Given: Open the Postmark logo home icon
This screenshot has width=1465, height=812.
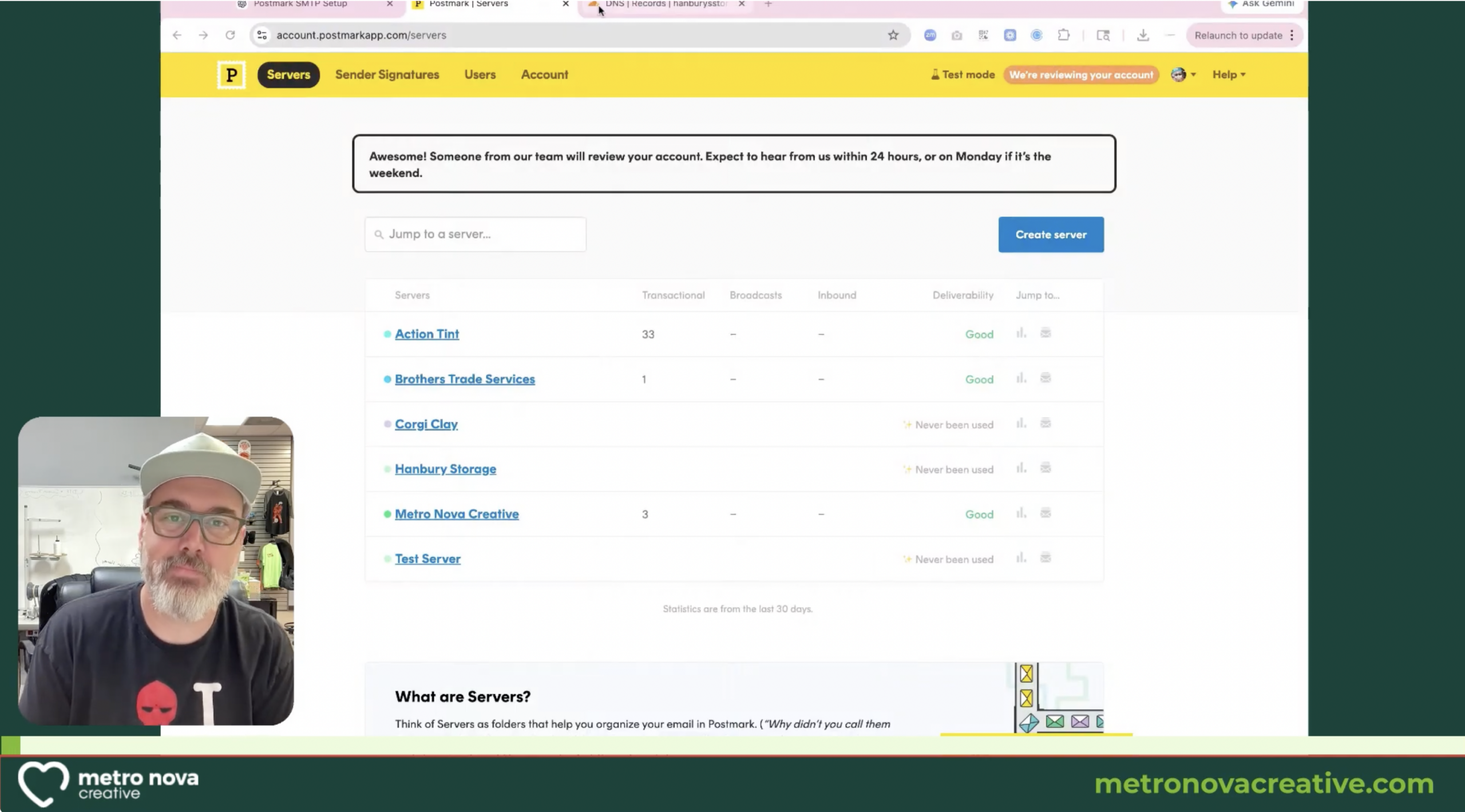Looking at the screenshot, I should (x=231, y=75).
